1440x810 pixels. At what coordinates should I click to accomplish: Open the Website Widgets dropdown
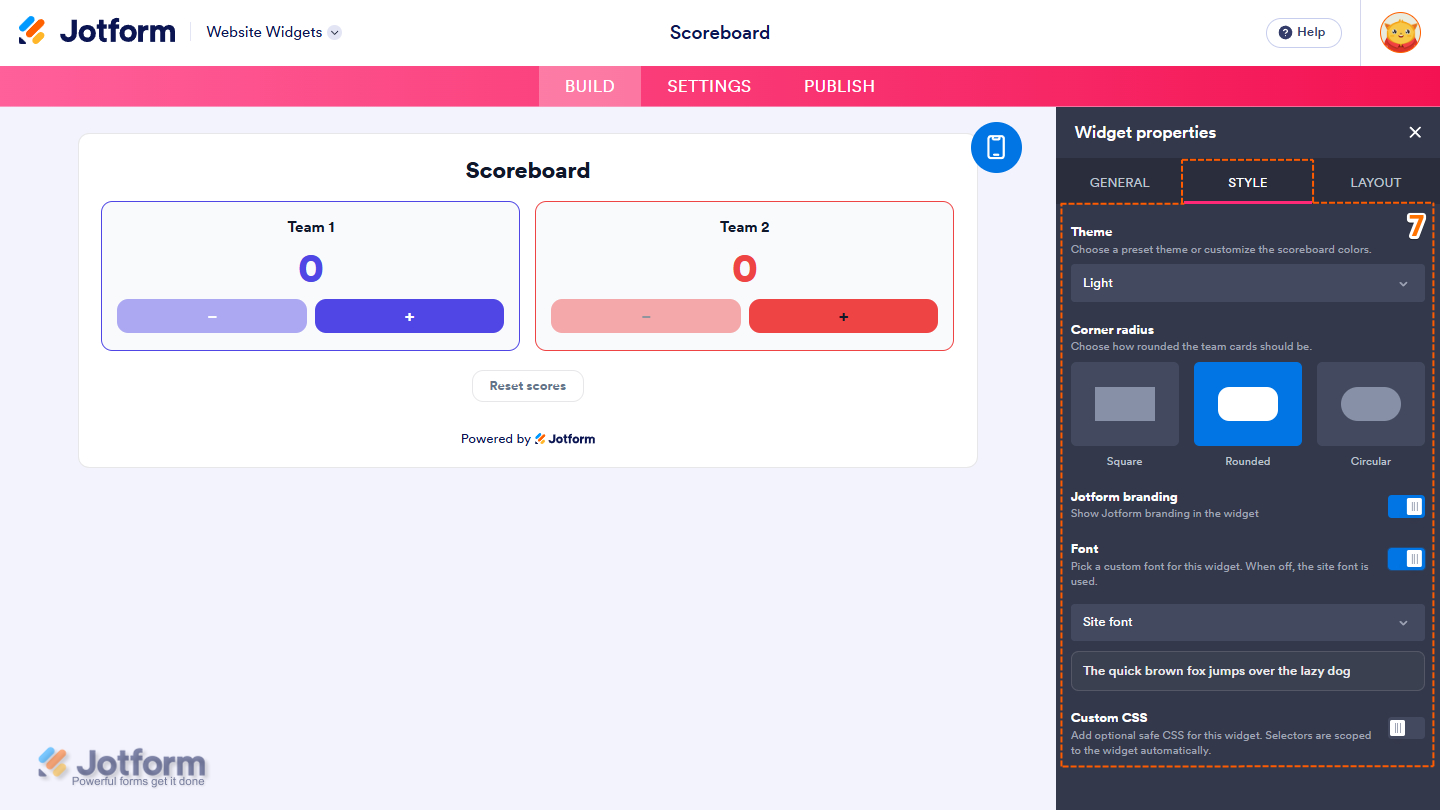(x=274, y=32)
